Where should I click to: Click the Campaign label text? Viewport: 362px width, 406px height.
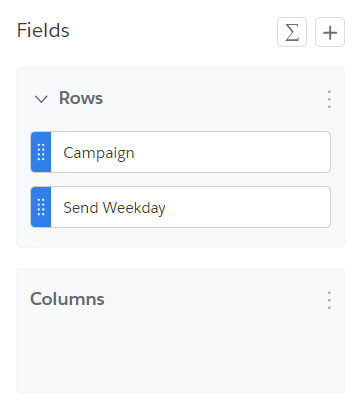click(99, 153)
